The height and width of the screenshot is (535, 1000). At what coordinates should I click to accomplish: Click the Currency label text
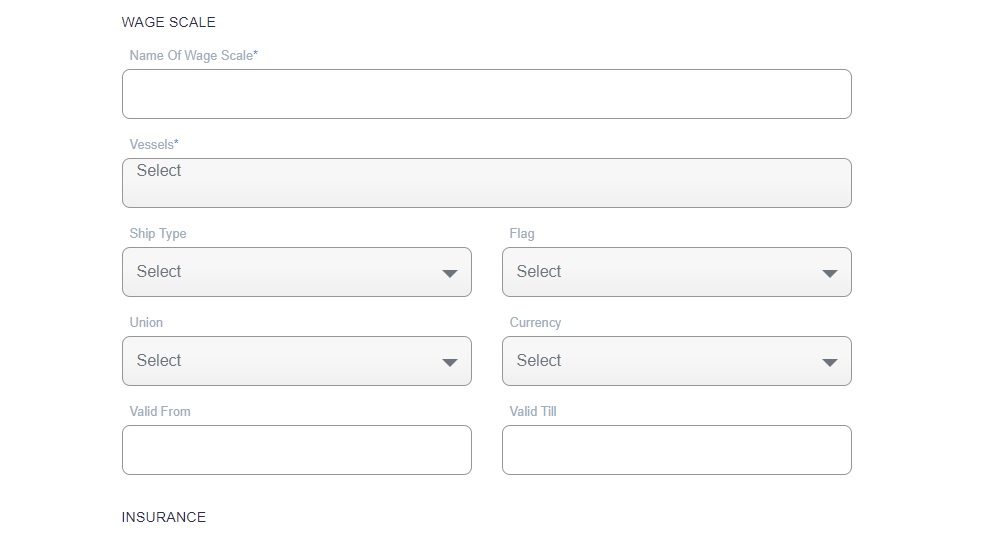coord(535,323)
